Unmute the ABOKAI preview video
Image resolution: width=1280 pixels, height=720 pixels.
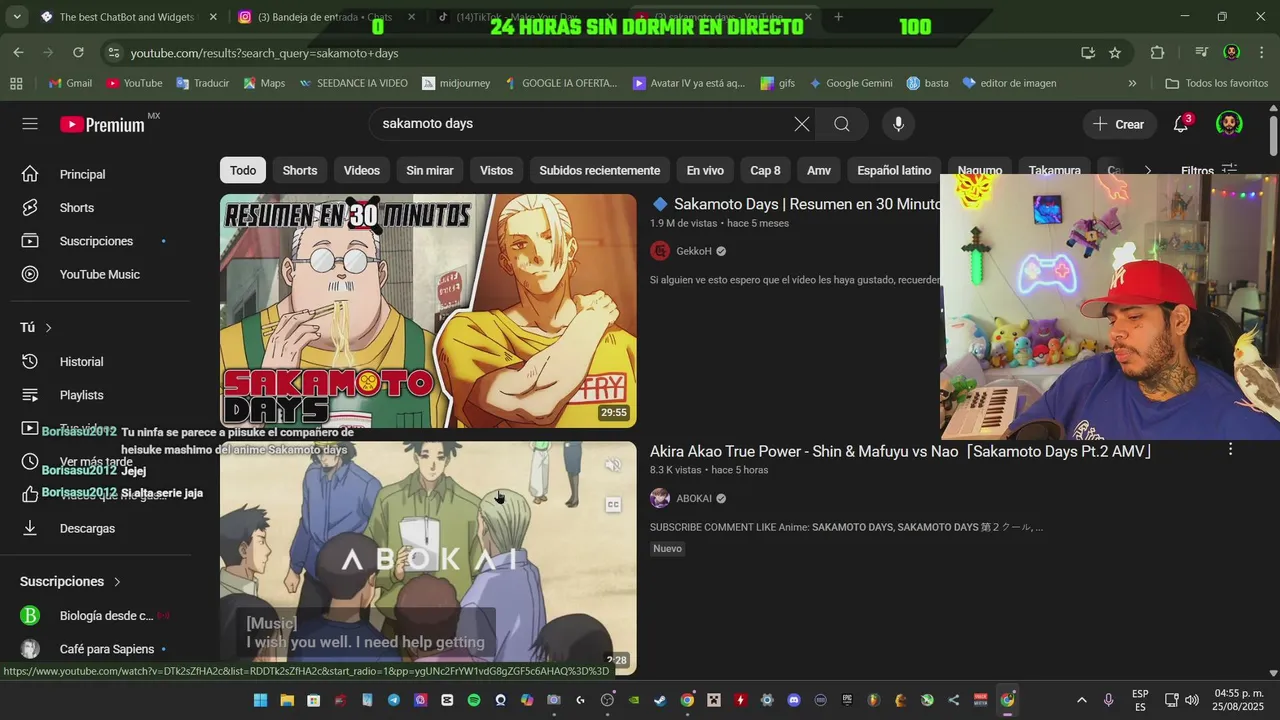pos(613,465)
